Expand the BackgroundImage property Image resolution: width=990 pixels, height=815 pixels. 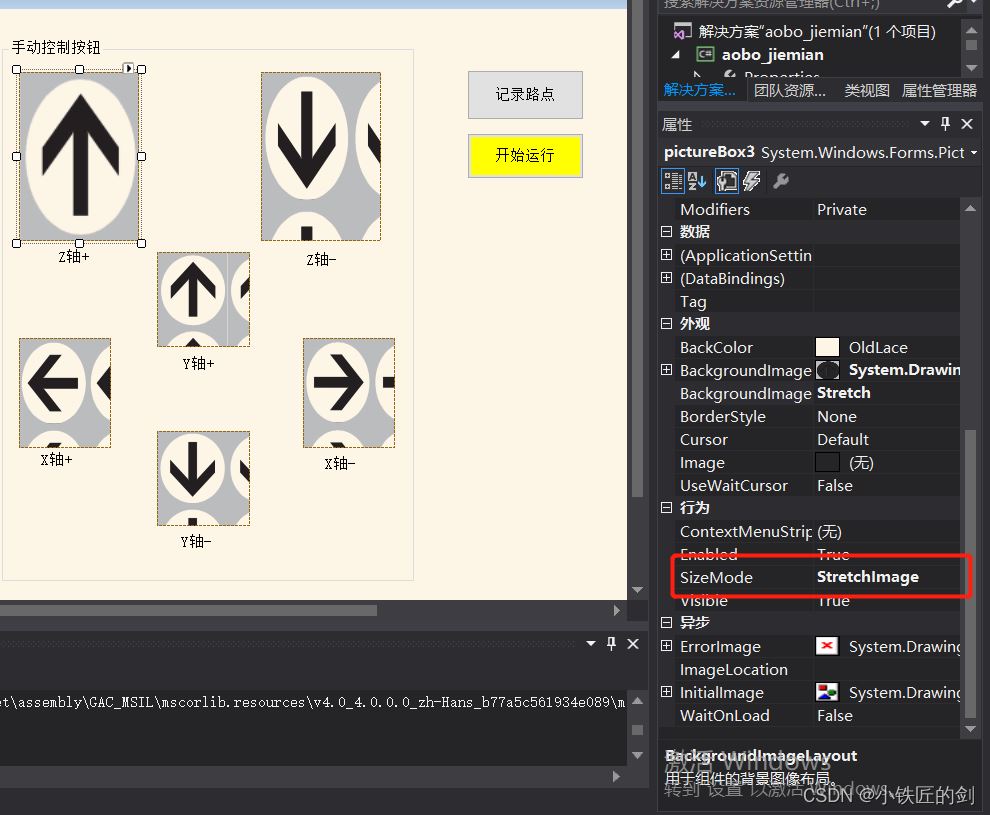[x=666, y=370]
